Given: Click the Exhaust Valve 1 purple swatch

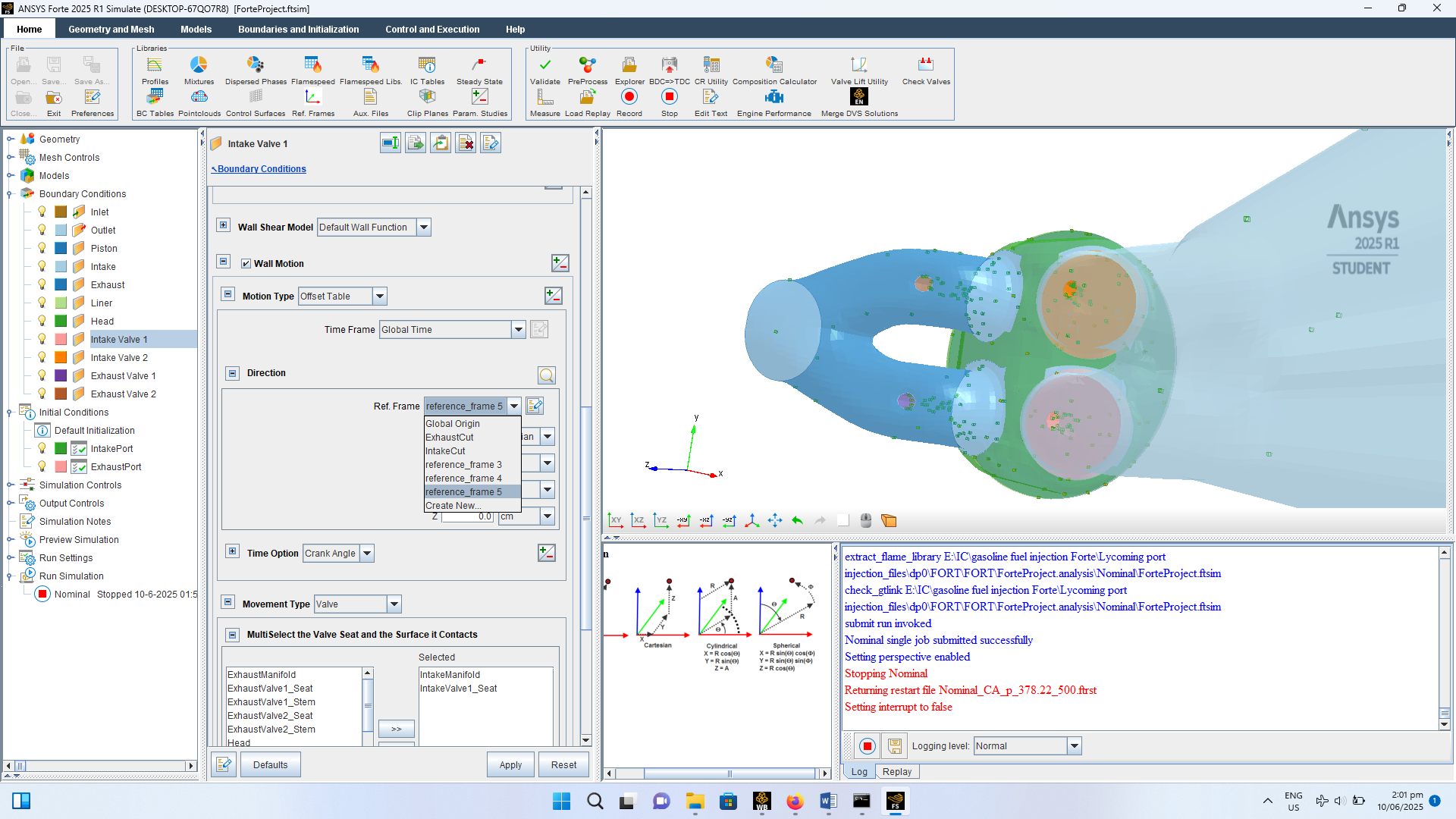Looking at the screenshot, I should click(x=61, y=375).
